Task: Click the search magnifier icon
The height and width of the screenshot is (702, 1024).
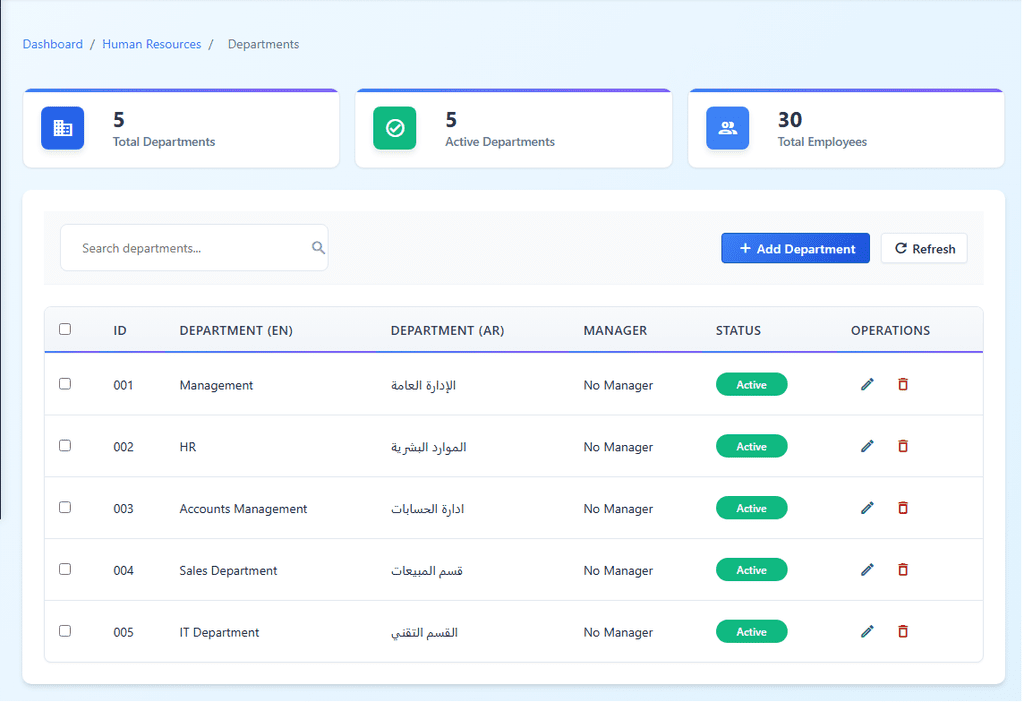Action: [x=318, y=248]
